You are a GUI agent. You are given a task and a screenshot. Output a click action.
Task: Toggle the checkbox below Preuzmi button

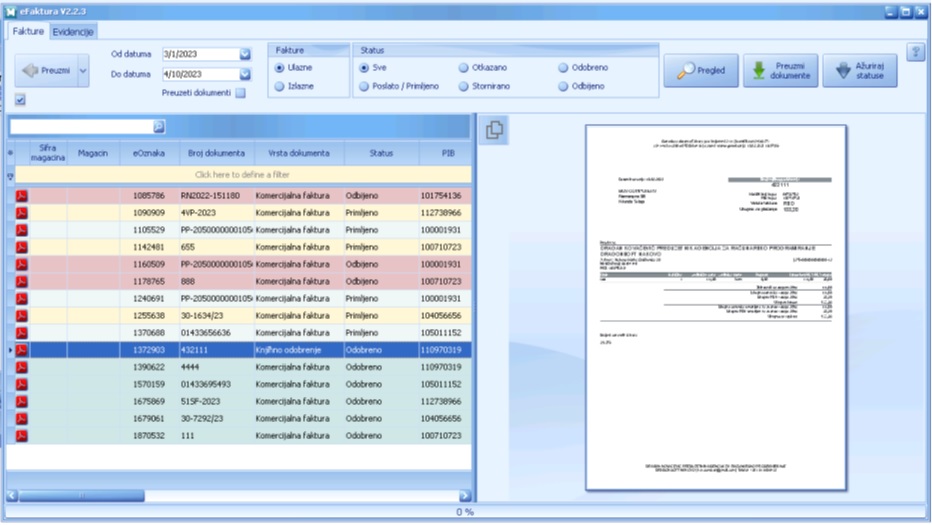pyautogui.click(x=20, y=100)
